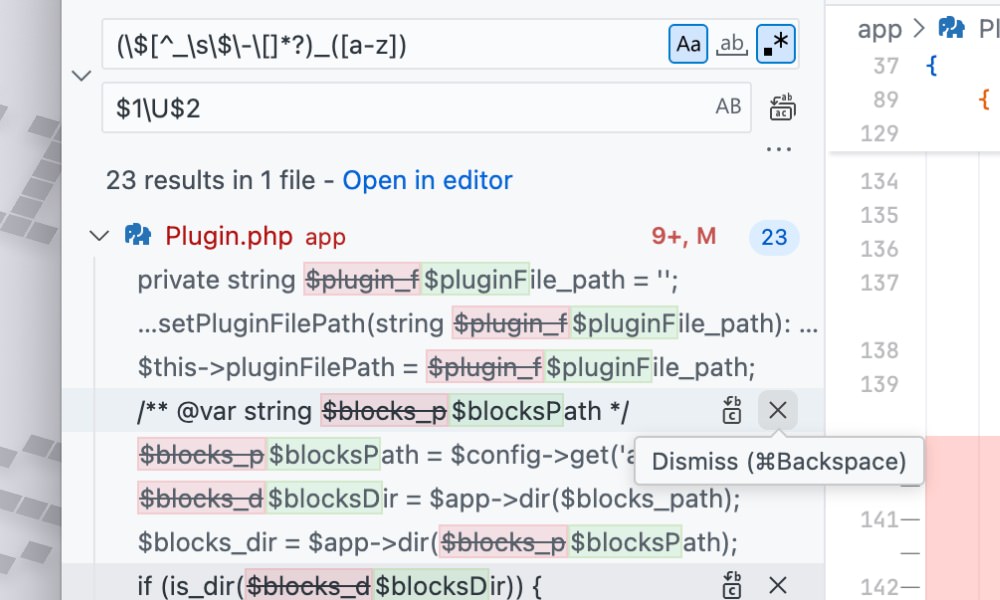Click Open in editor link
Screen dimensions: 1000x600
(x=427, y=180)
